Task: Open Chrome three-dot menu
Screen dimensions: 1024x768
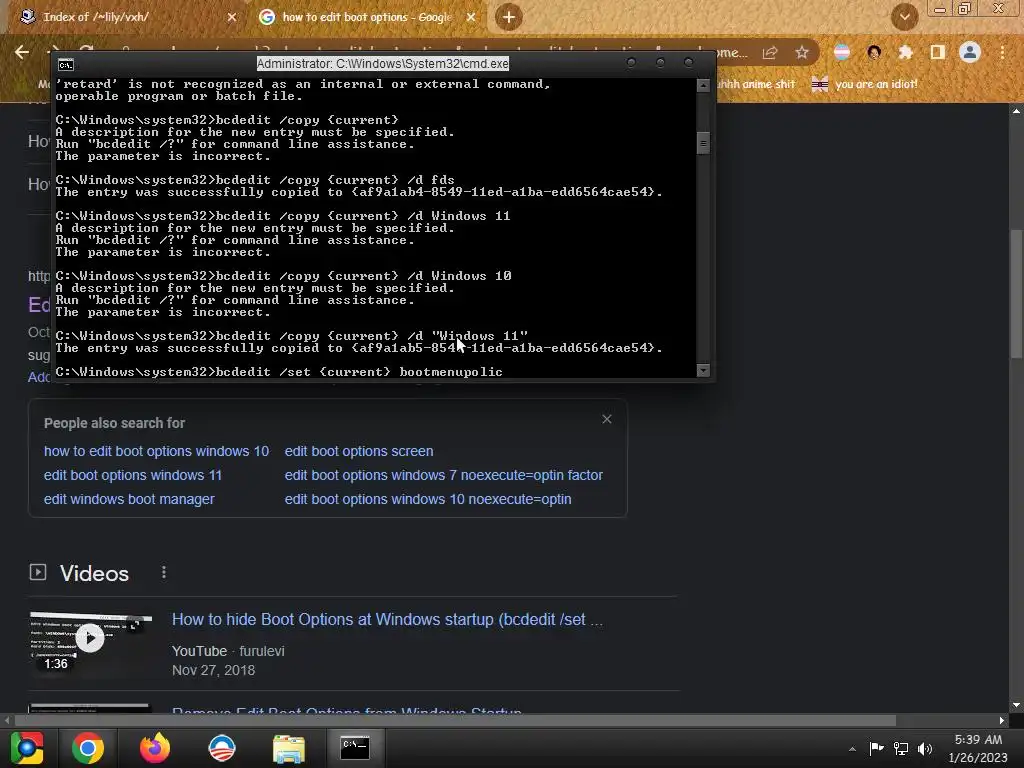Action: coord(1002,52)
